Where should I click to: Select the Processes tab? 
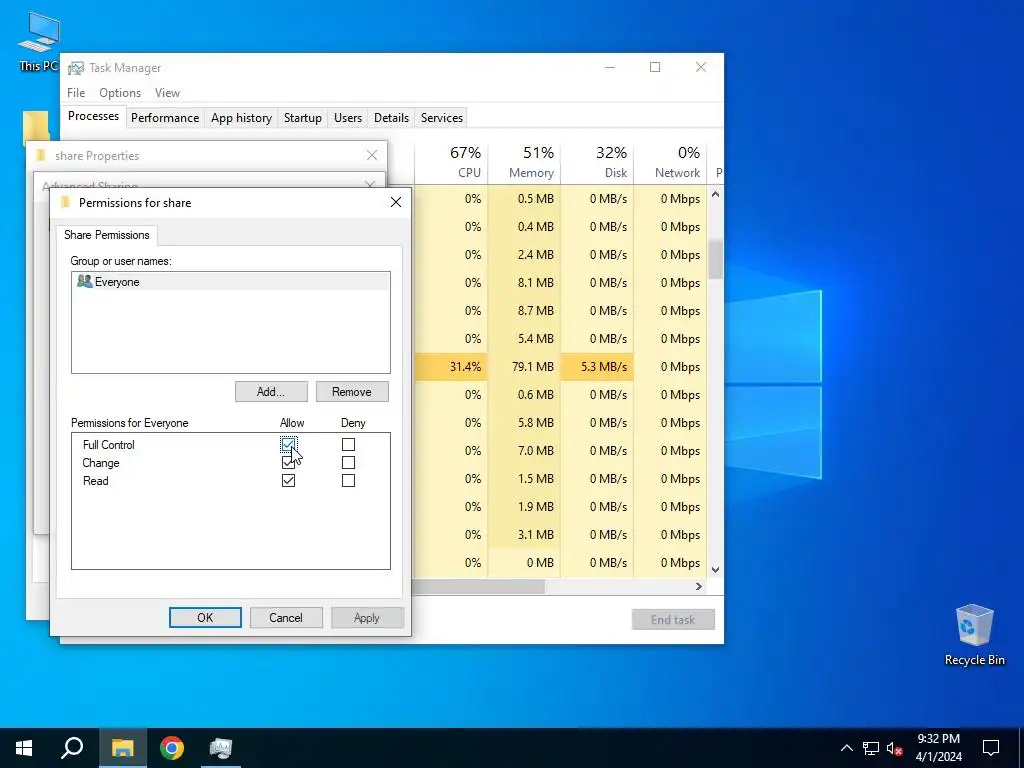click(x=93, y=116)
